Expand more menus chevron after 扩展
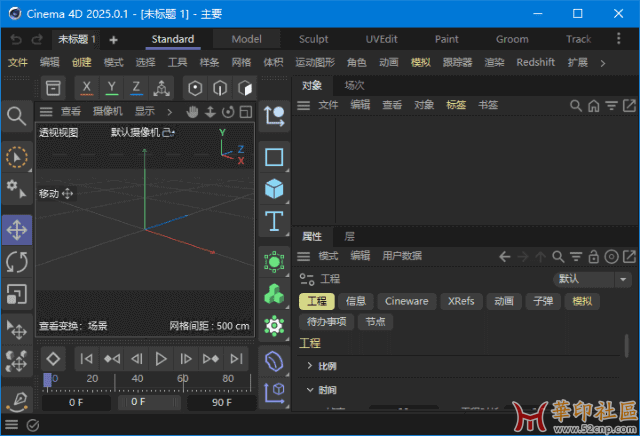This screenshot has height=436, width=640. pyautogui.click(x=602, y=63)
